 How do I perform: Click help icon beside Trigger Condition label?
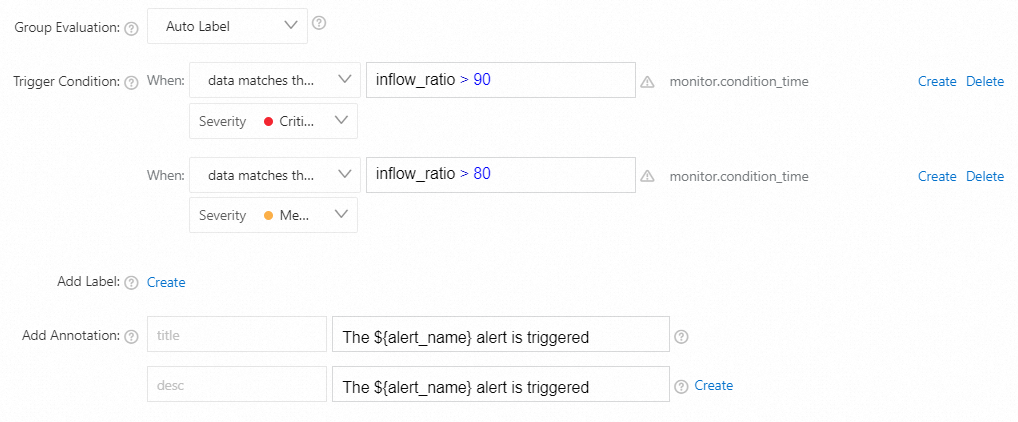(x=131, y=83)
